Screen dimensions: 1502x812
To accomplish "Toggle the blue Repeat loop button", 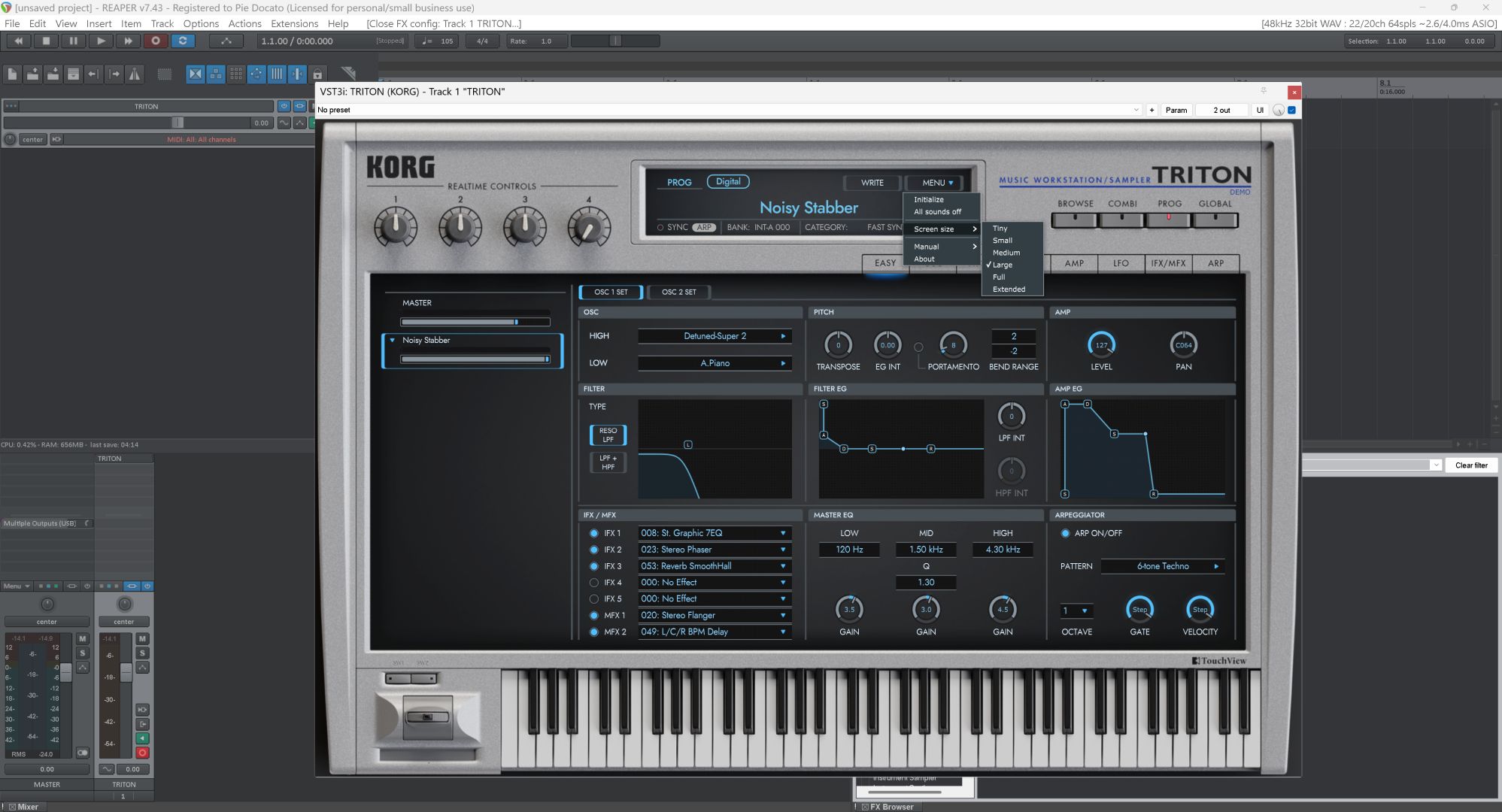I will pyautogui.click(x=183, y=41).
